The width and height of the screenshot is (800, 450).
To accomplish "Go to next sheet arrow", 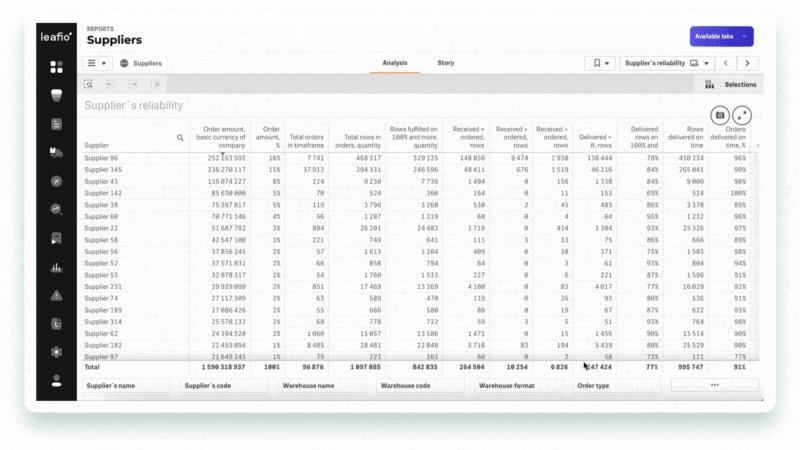I will tap(746, 63).
